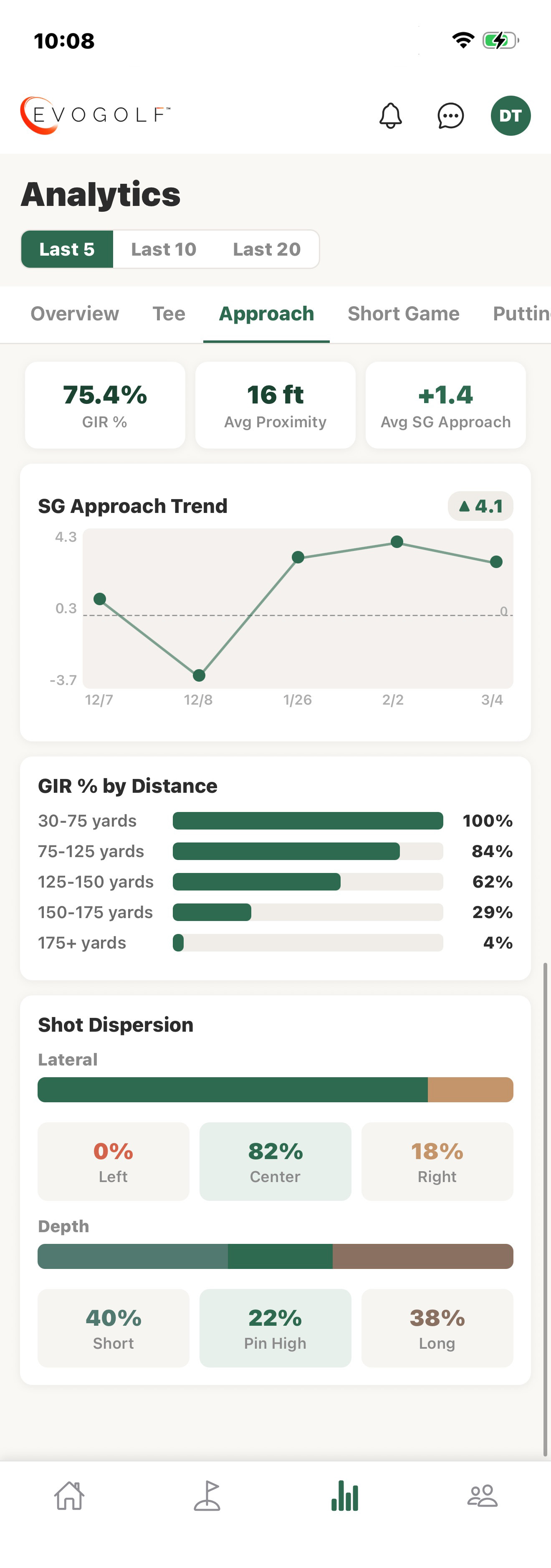Image resolution: width=551 pixels, height=1568 pixels.
Task: Open messages with the chat bubble icon
Action: click(450, 115)
